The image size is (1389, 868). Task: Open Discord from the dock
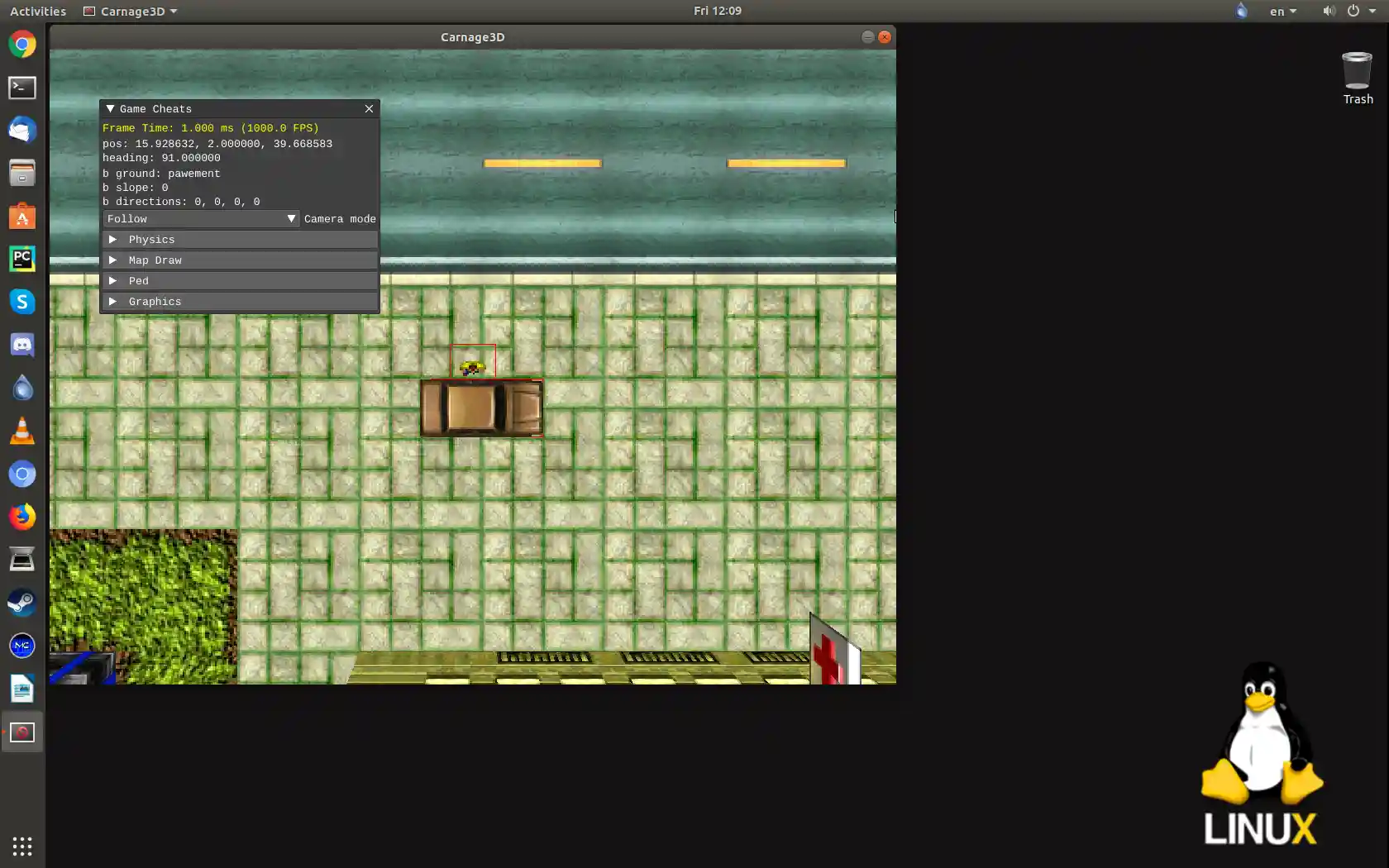click(x=21, y=345)
